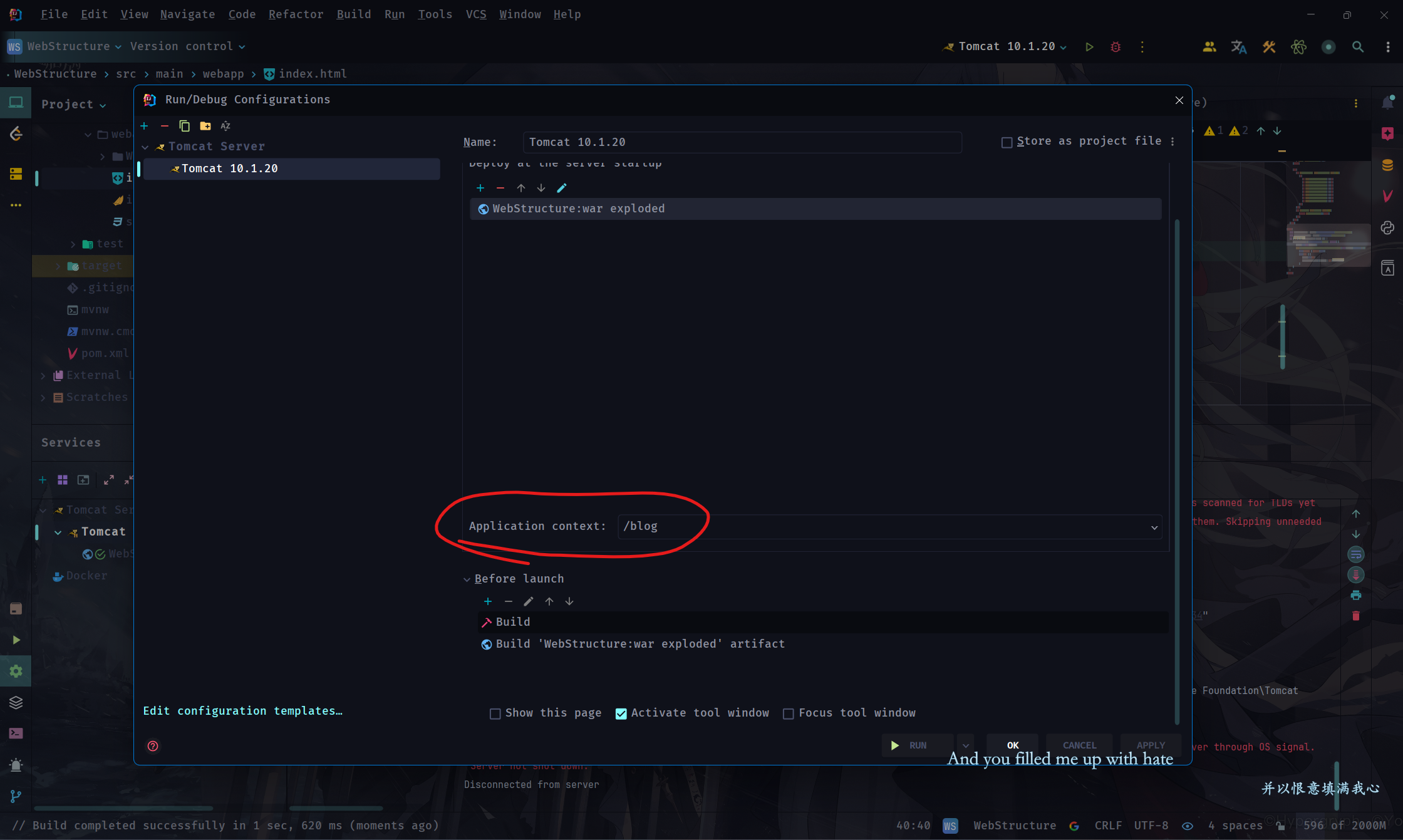Open Services tool window gear icon

point(16,671)
